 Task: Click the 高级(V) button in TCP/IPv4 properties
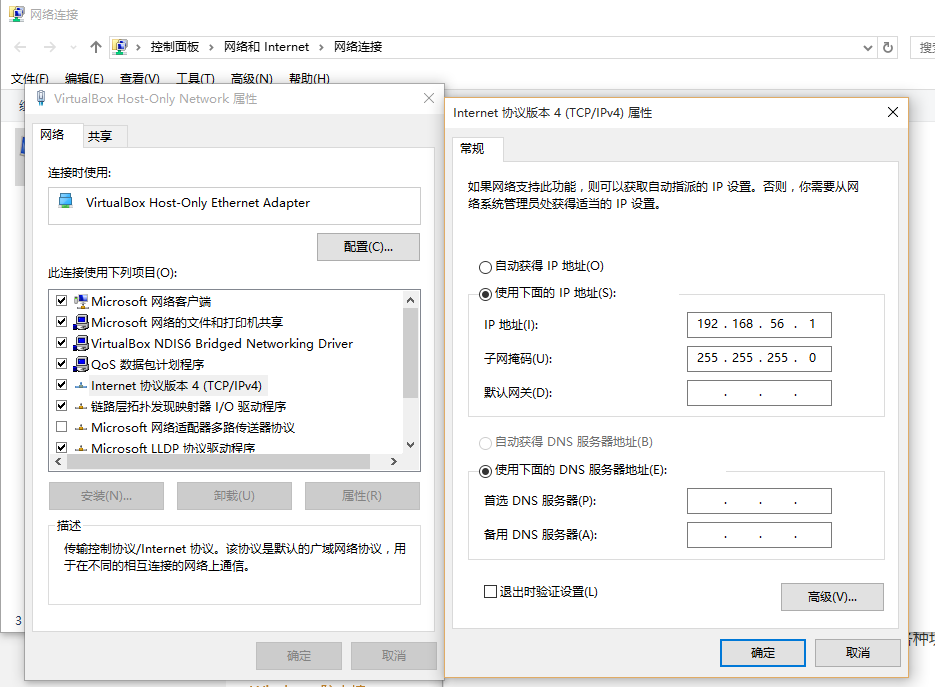click(x=832, y=597)
